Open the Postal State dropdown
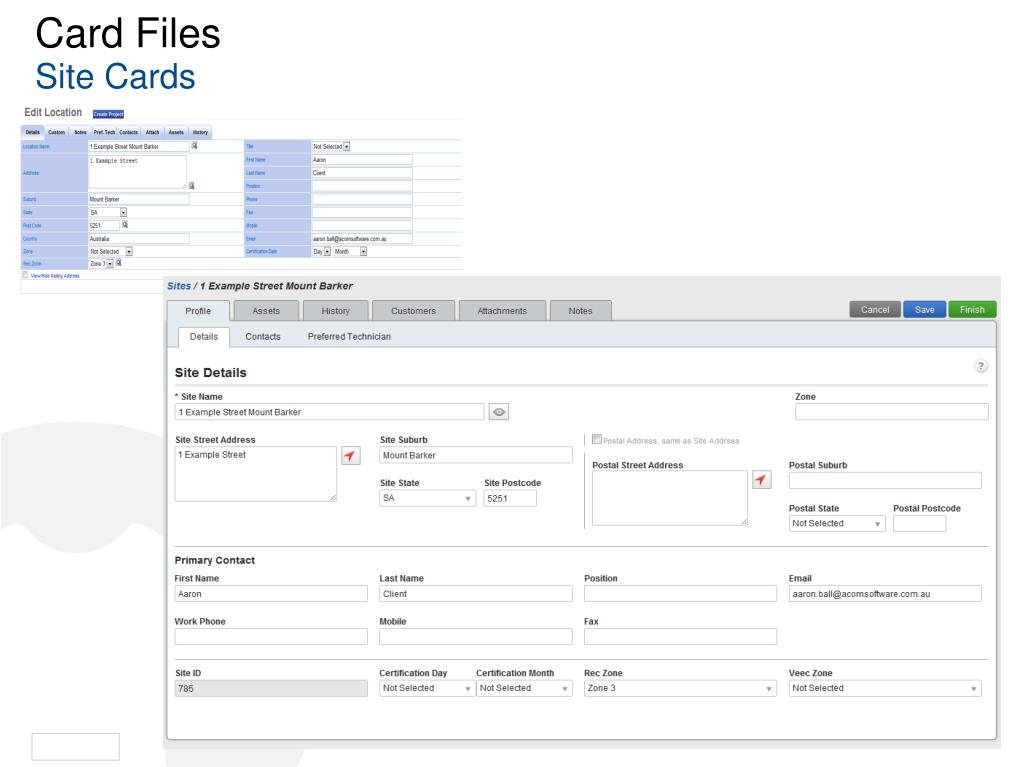 [x=836, y=524]
